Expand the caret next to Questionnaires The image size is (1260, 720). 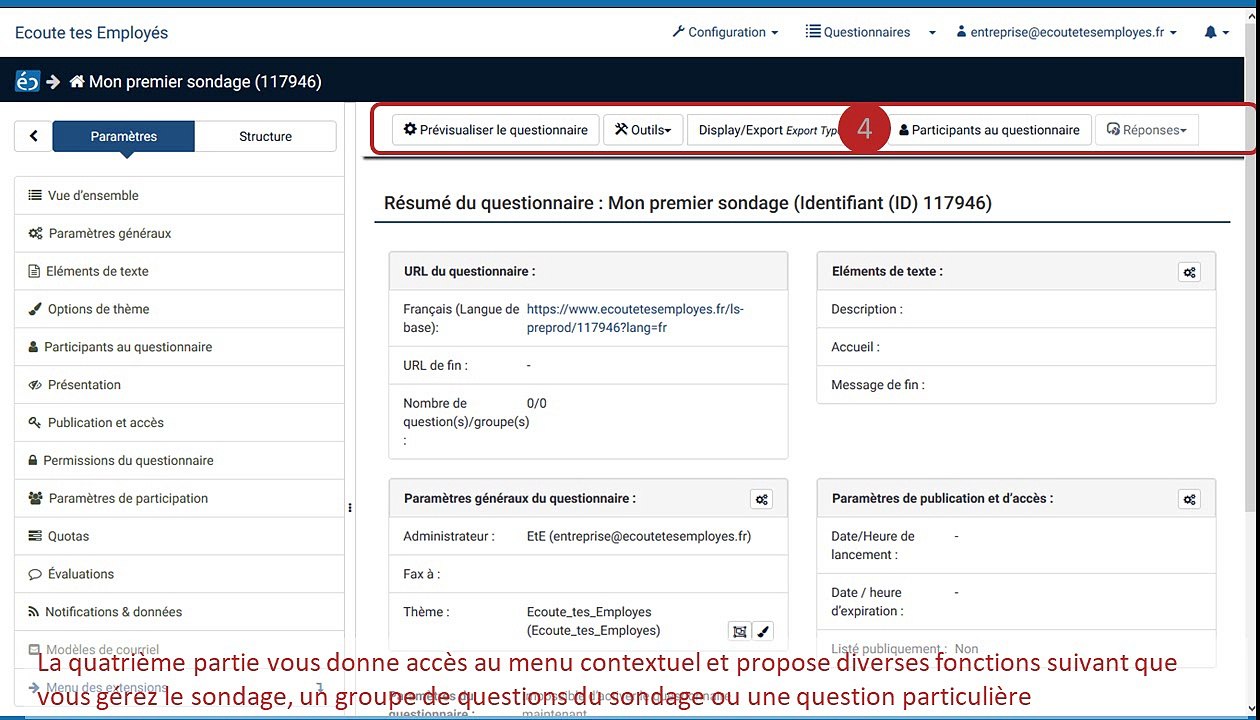click(932, 33)
